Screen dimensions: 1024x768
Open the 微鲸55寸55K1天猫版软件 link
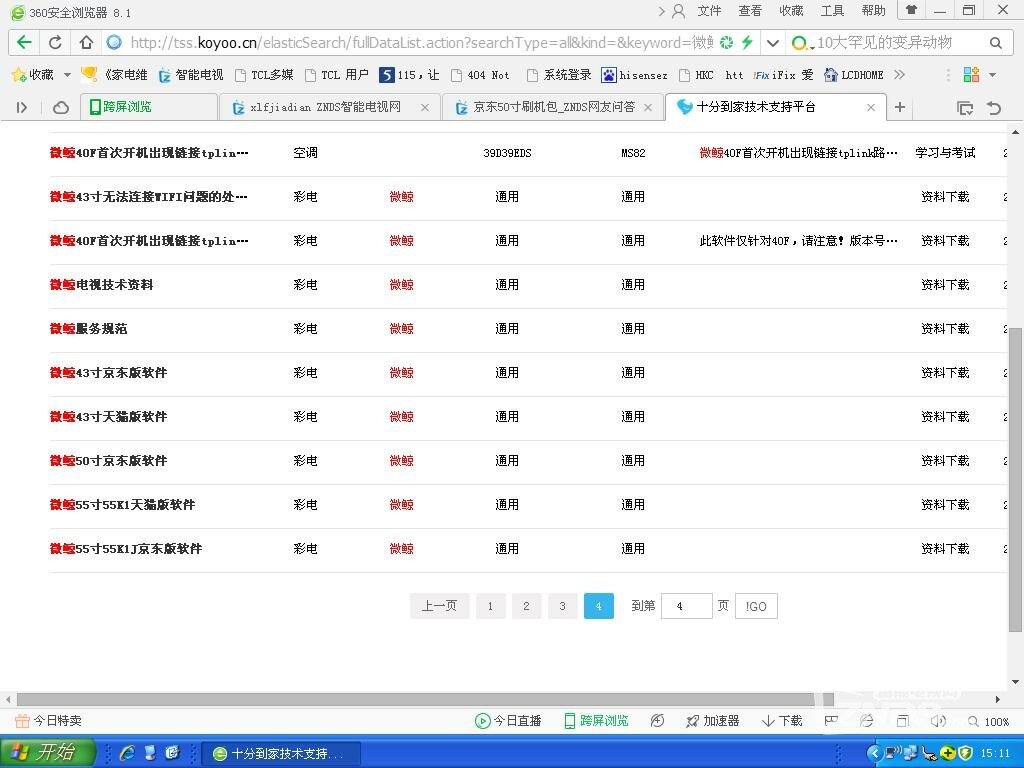123,505
